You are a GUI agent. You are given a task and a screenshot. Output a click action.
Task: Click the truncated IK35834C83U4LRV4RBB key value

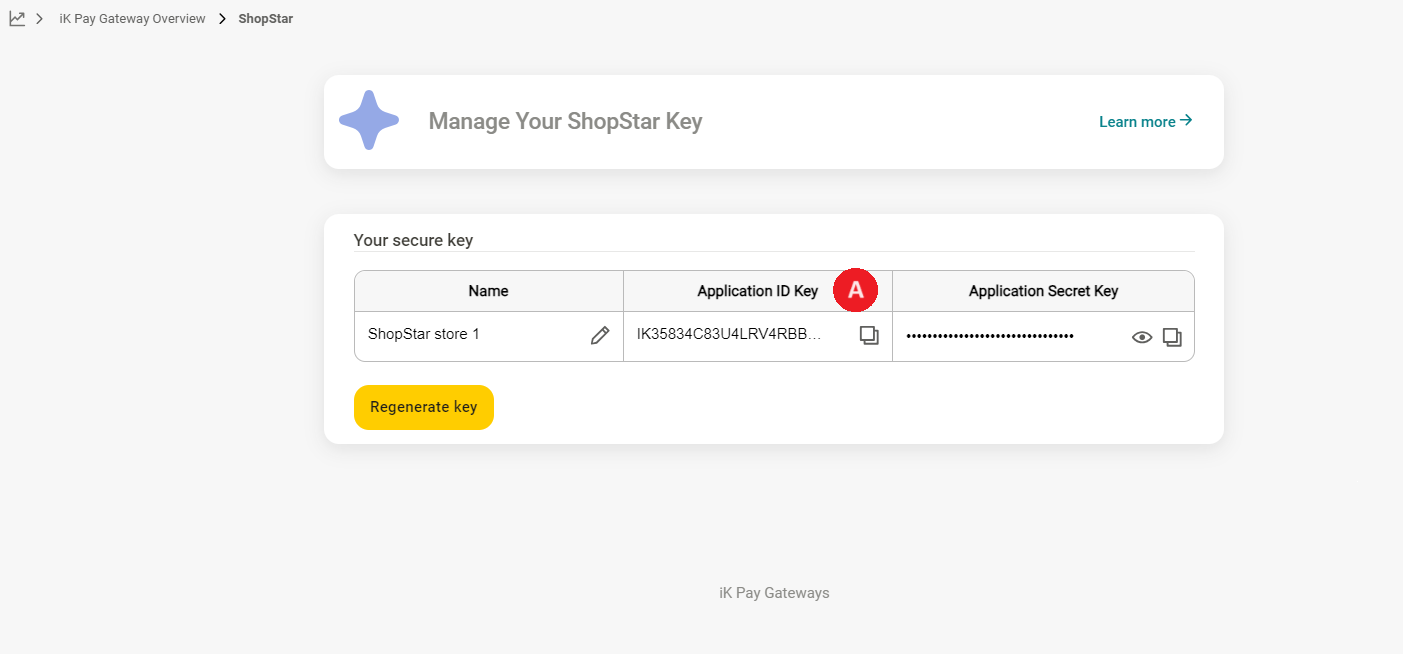(x=728, y=335)
